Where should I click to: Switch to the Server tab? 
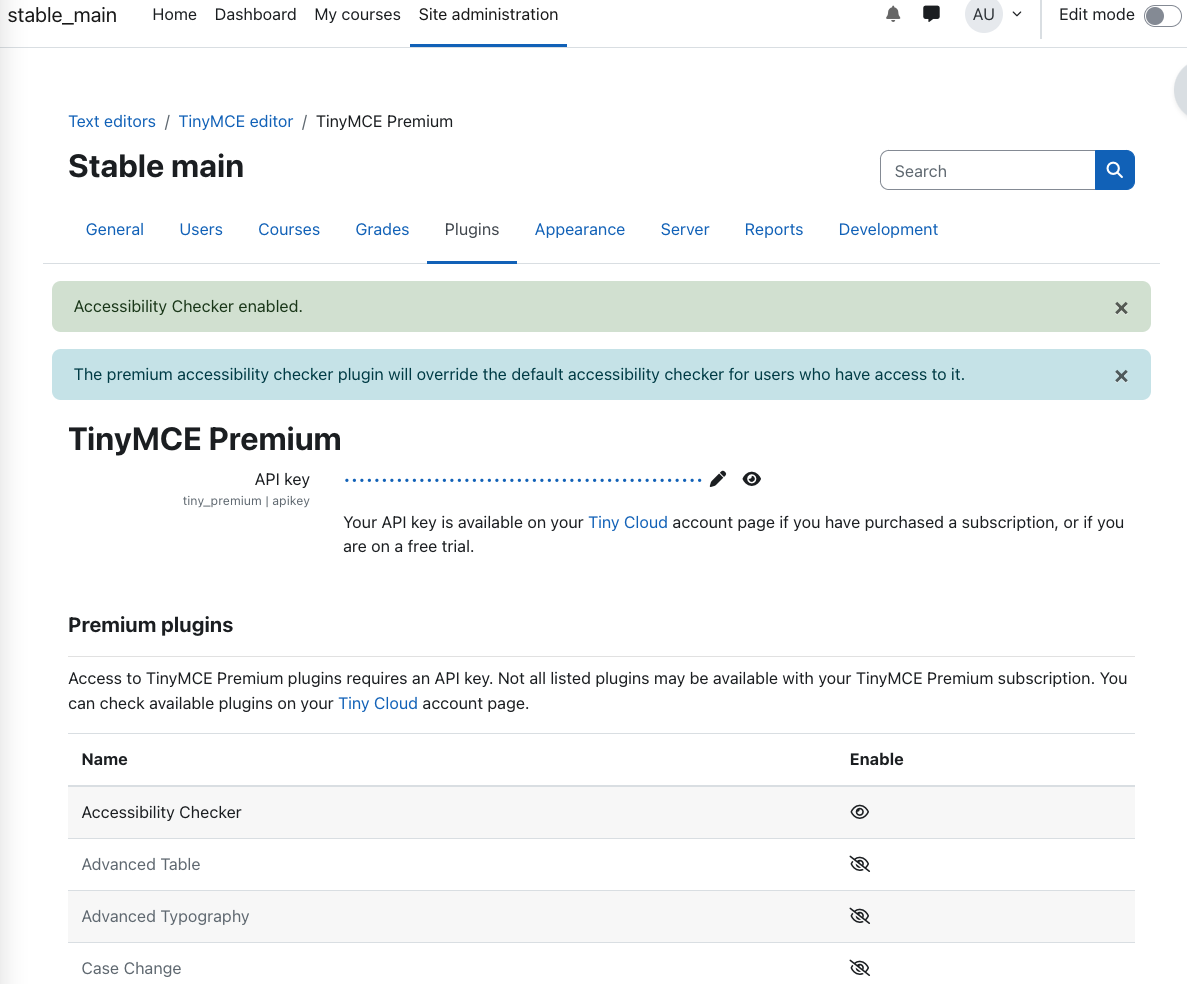coord(685,229)
